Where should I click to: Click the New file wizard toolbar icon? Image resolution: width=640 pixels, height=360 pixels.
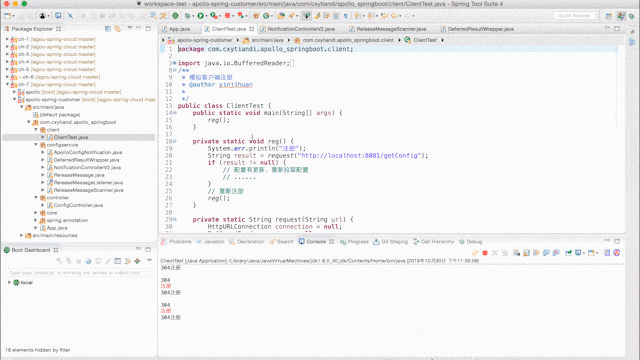7,16
